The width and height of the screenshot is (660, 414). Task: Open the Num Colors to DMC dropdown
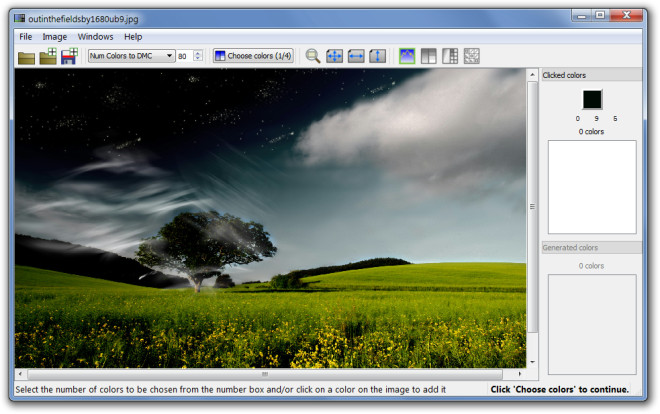pos(131,56)
